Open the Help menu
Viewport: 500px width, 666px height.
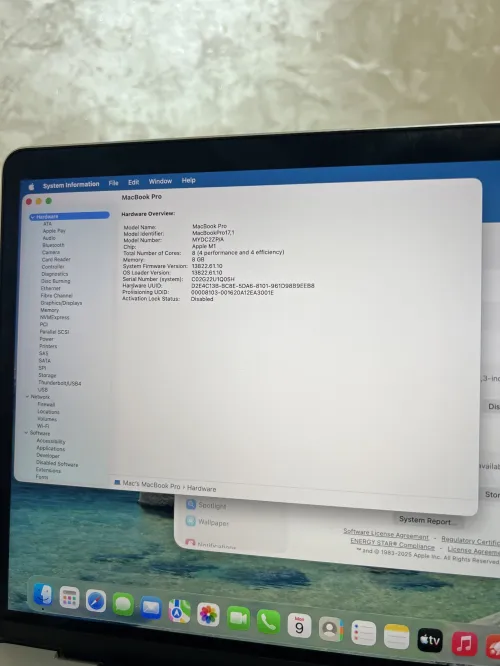pyautogui.click(x=189, y=181)
